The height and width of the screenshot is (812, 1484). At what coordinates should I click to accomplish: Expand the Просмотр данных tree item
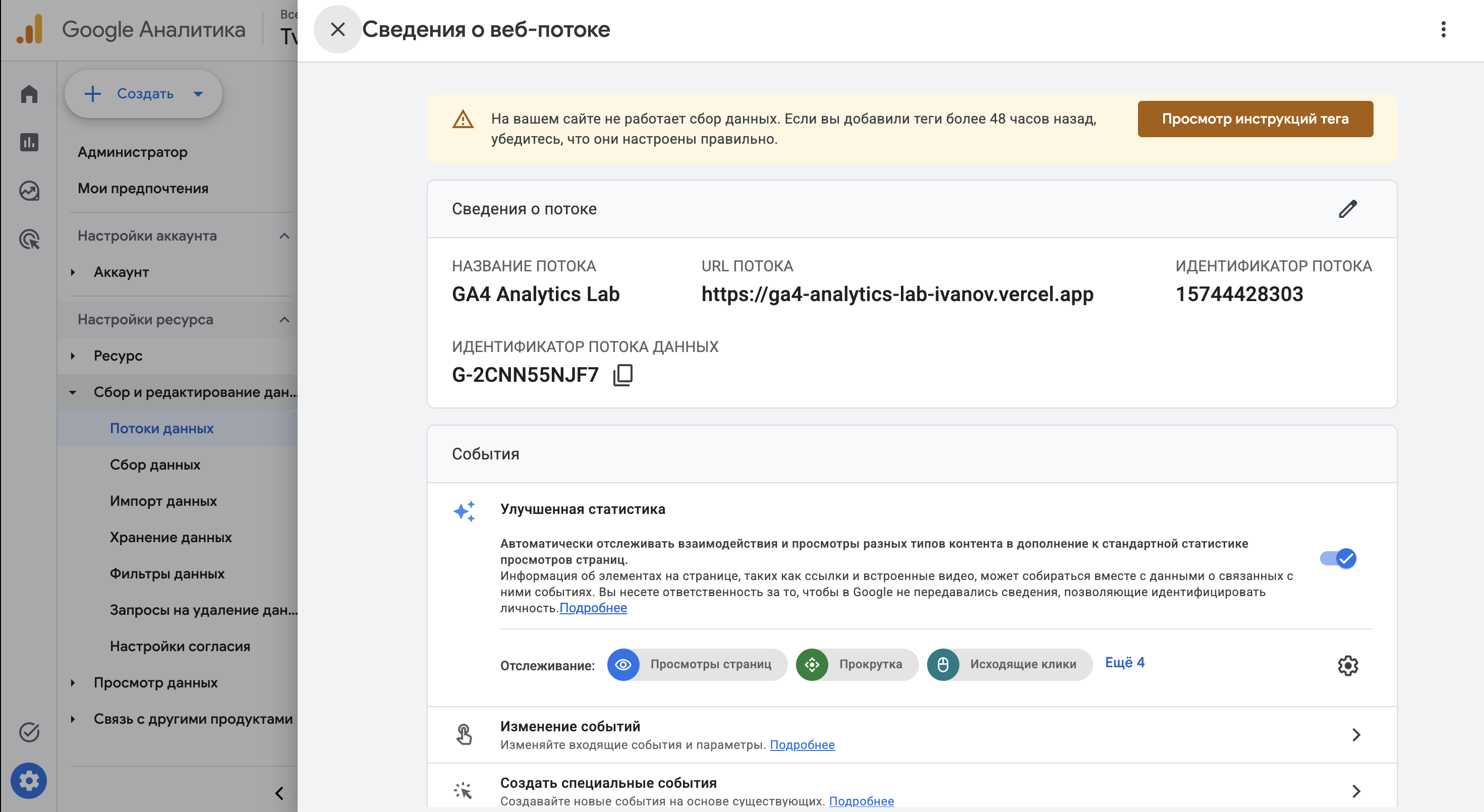pos(73,683)
